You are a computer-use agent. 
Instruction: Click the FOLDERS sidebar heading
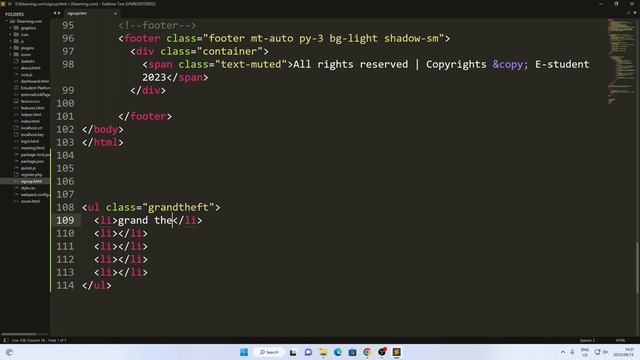pyautogui.click(x=14, y=14)
